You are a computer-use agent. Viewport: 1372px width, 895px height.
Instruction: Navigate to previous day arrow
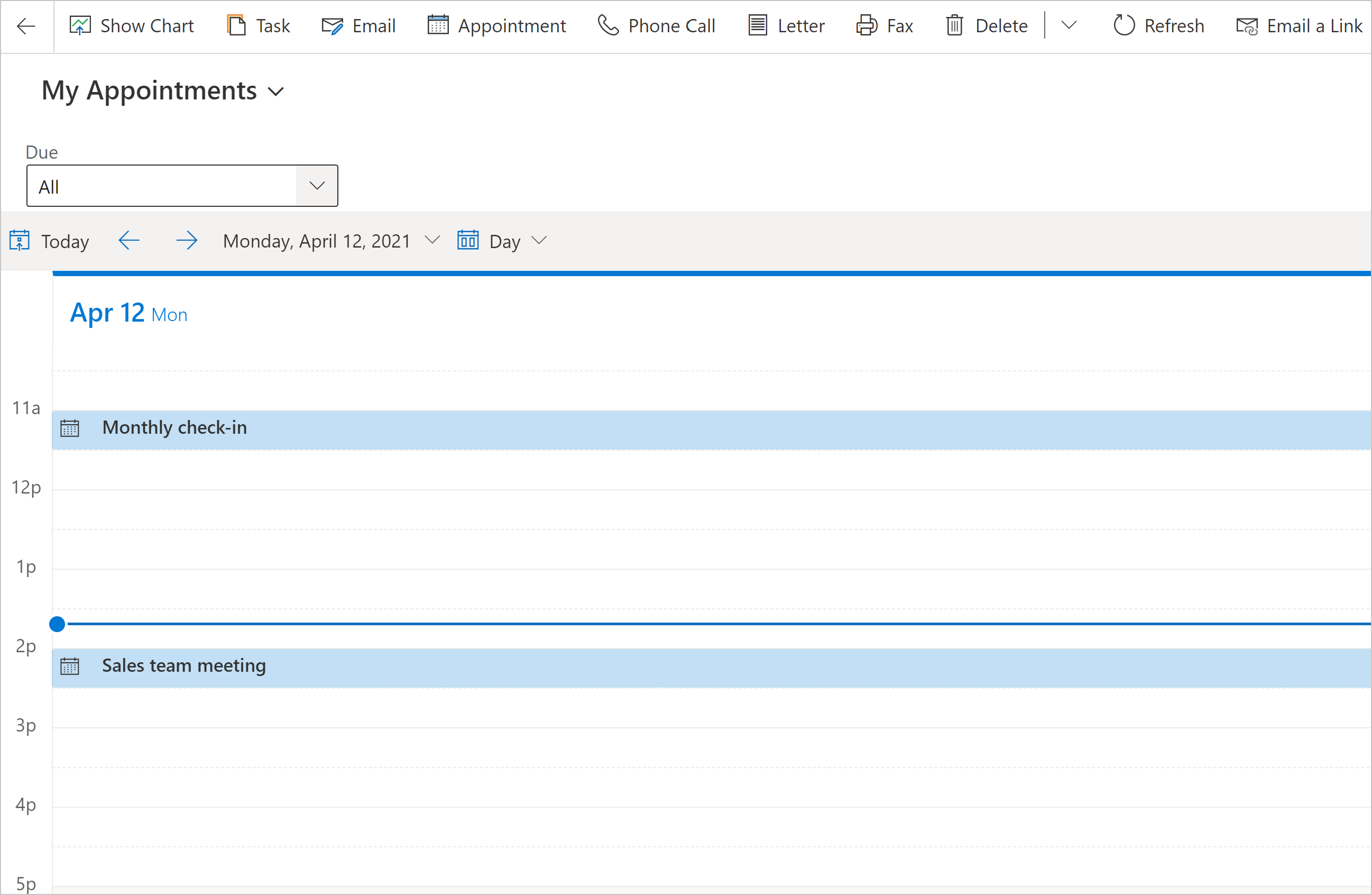pos(128,241)
